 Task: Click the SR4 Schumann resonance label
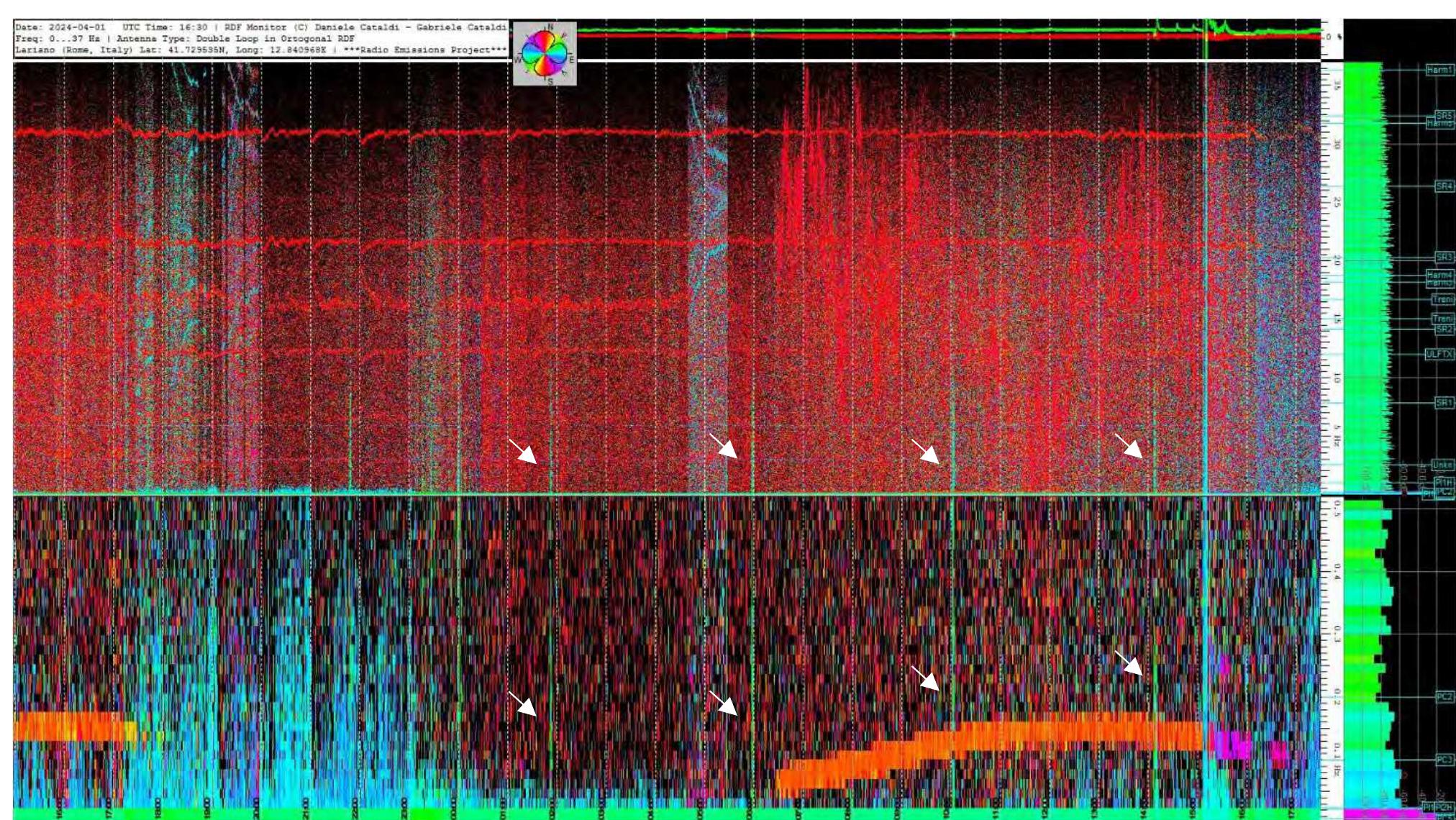[1444, 186]
